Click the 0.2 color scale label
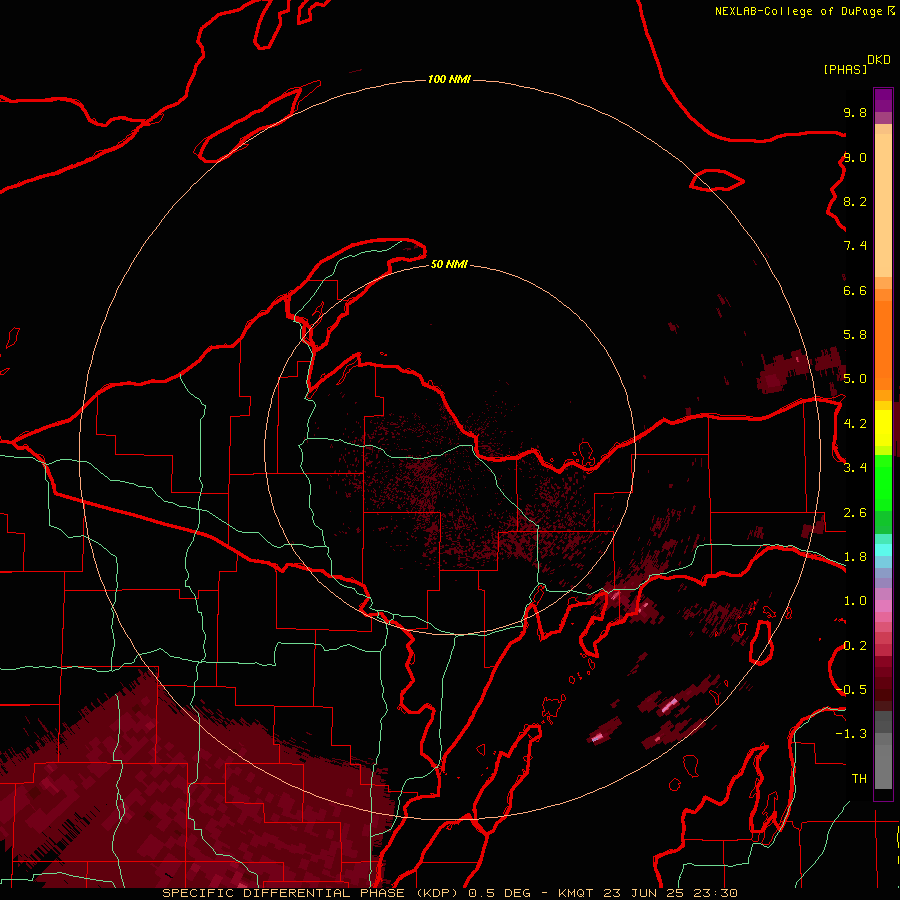The image size is (900, 900). click(x=855, y=646)
